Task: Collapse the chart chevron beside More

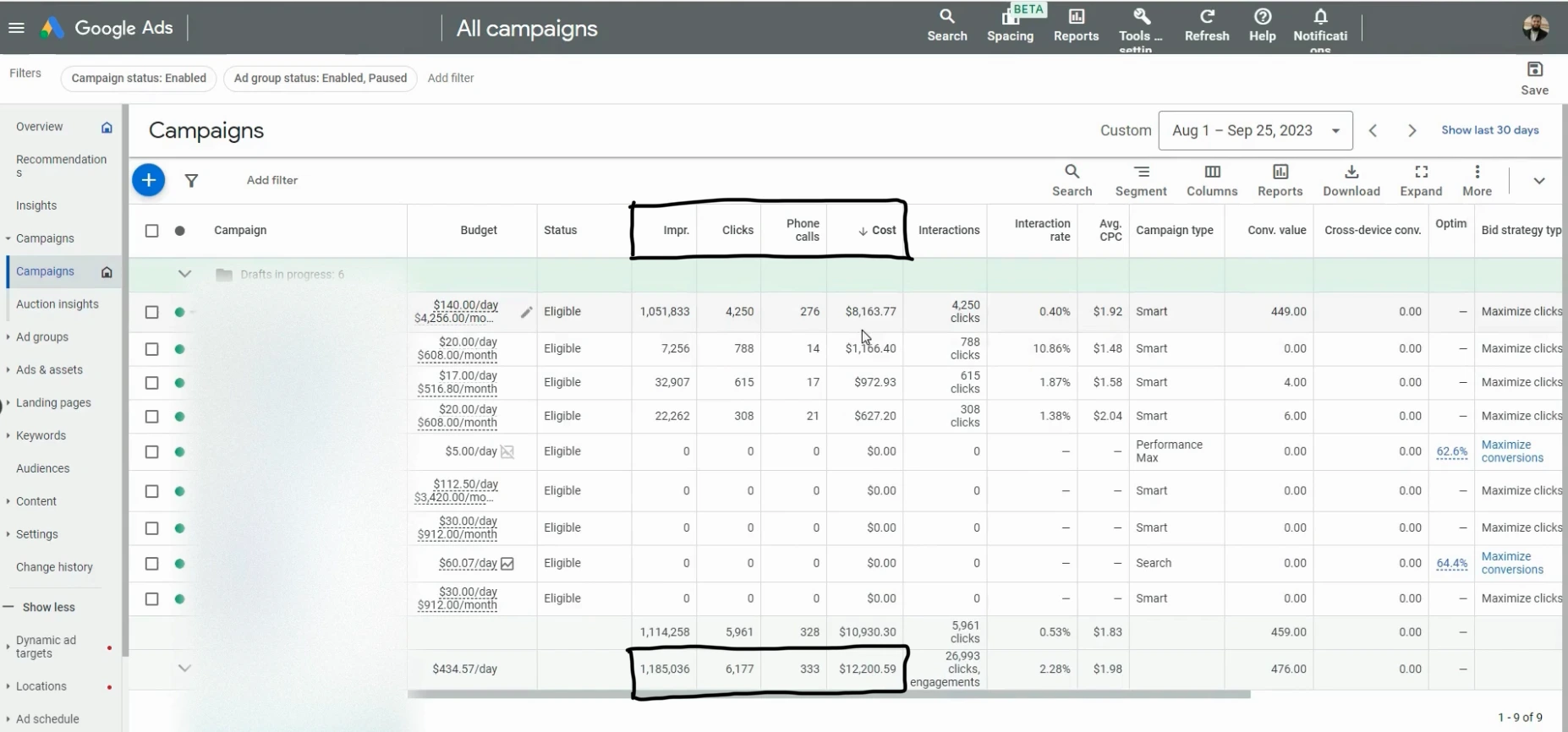Action: [x=1538, y=181]
